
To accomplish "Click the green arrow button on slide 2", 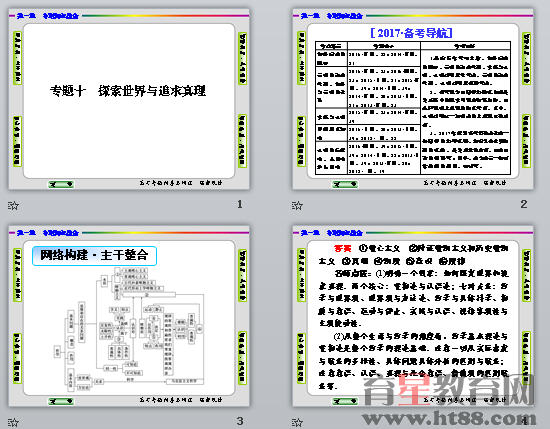I will pyautogui.click(x=345, y=184).
